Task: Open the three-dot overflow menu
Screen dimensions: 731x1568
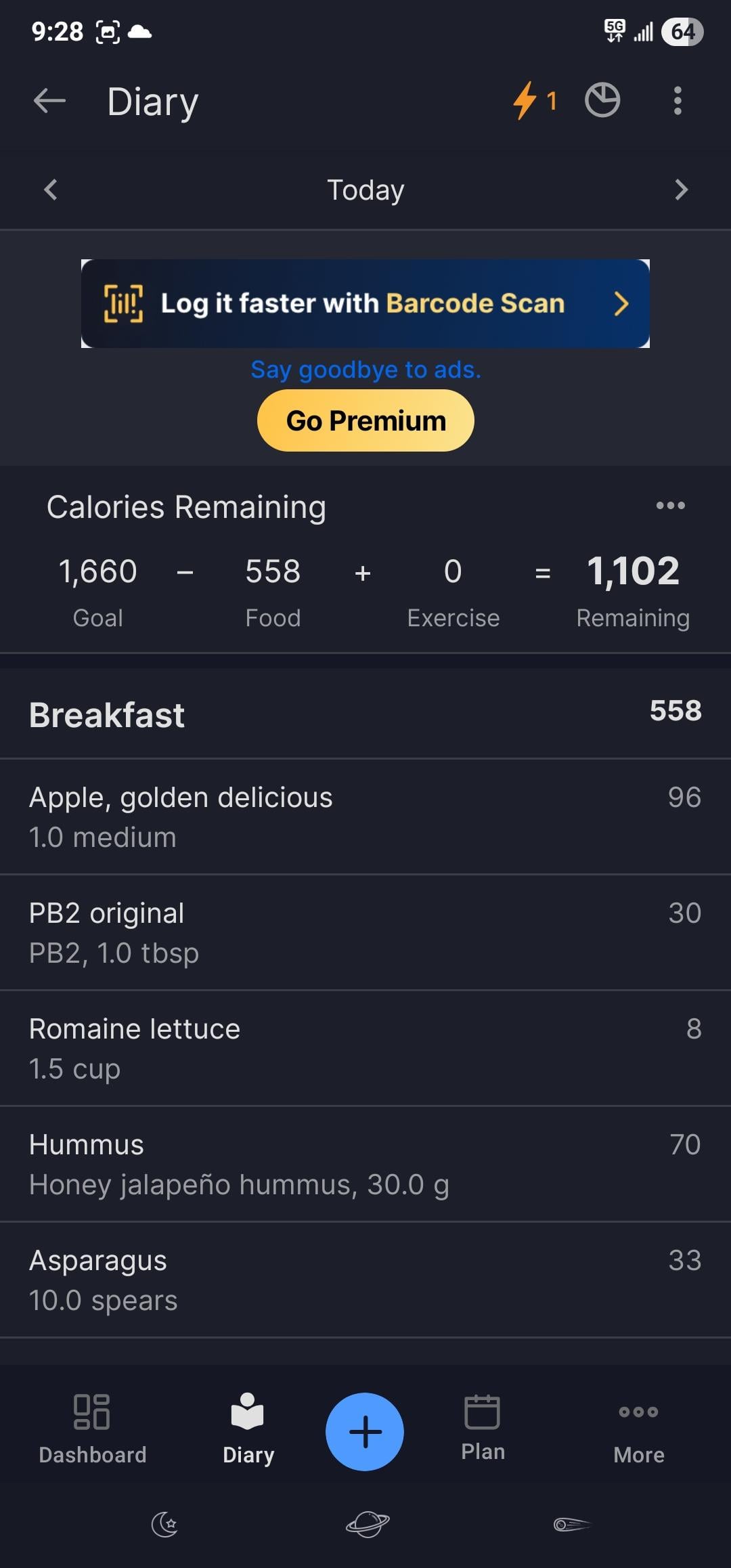Action: pyautogui.click(x=677, y=101)
